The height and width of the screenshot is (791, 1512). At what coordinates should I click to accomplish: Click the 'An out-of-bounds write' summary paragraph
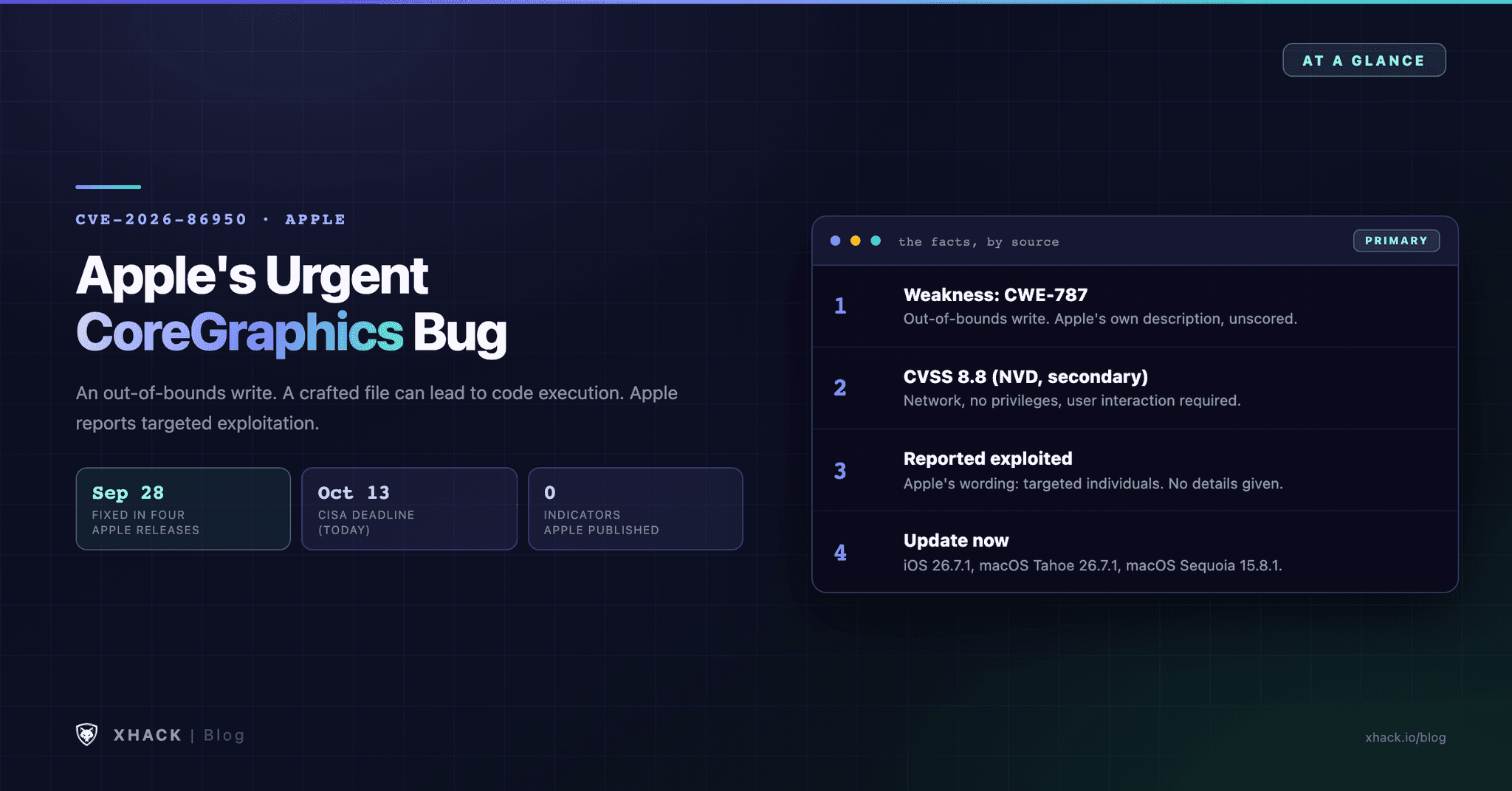click(377, 408)
